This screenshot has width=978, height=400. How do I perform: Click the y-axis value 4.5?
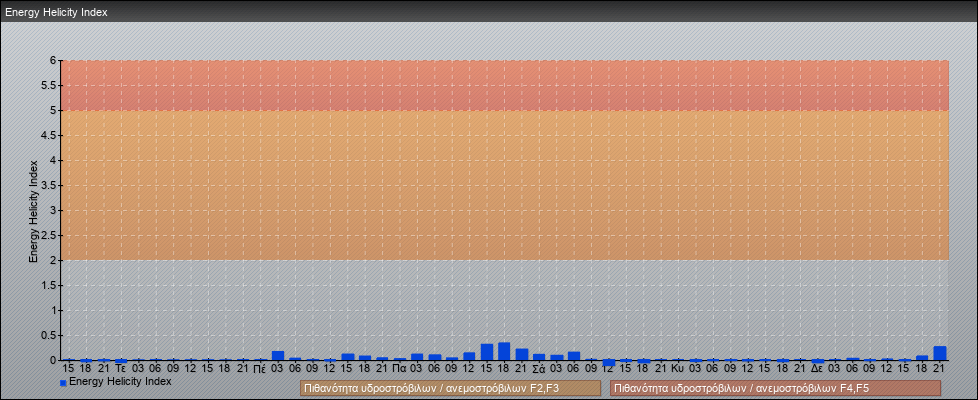[49, 135]
